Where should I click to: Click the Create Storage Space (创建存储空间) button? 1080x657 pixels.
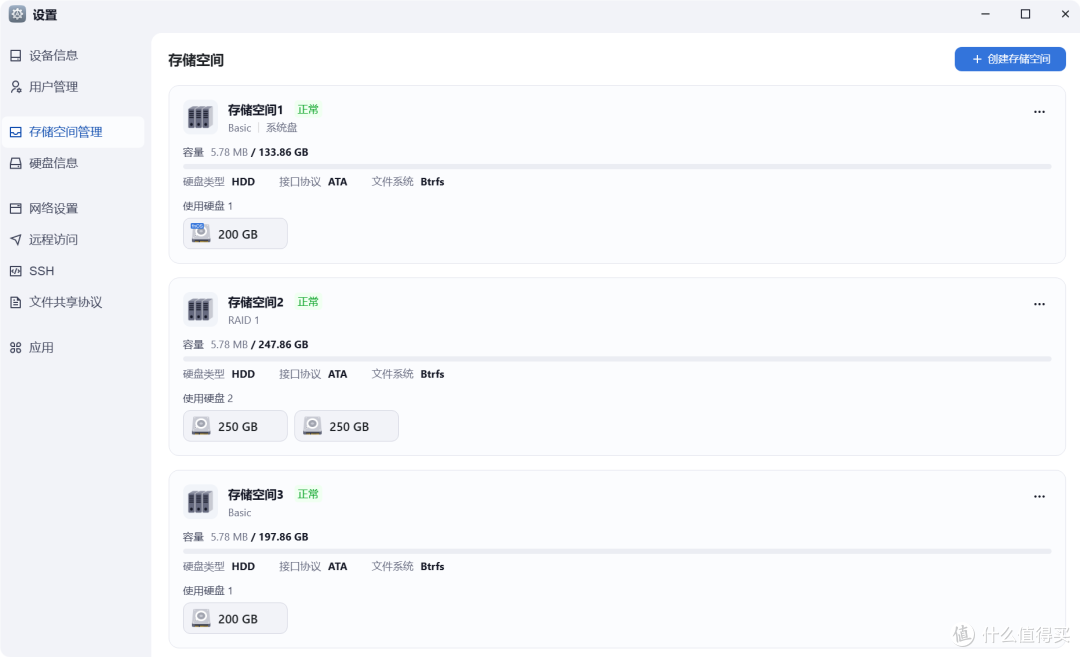(1010, 59)
